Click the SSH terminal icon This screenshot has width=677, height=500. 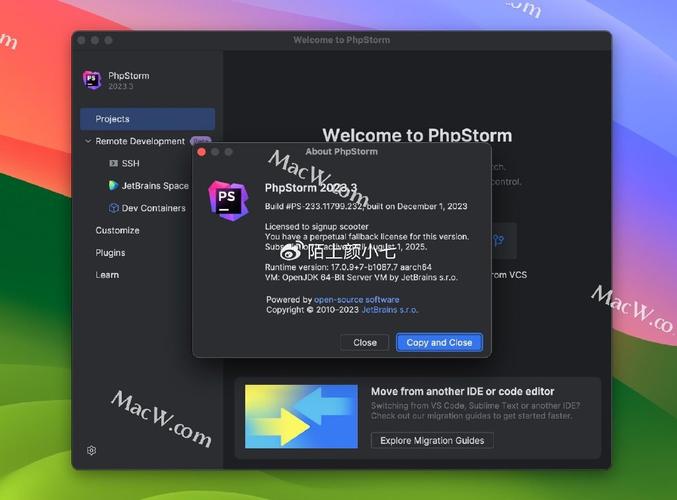(x=114, y=163)
